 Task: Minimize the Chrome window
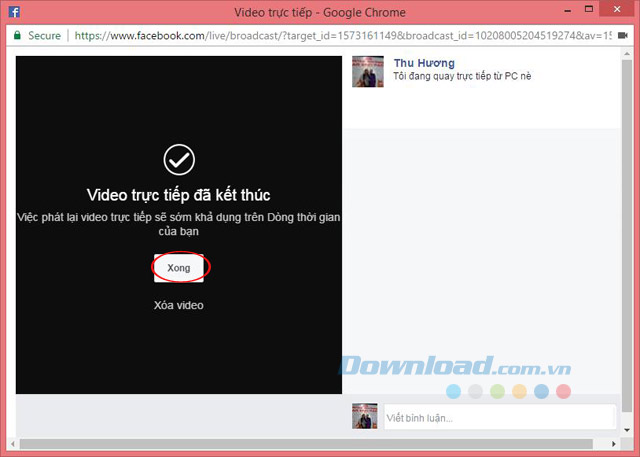(567, 10)
